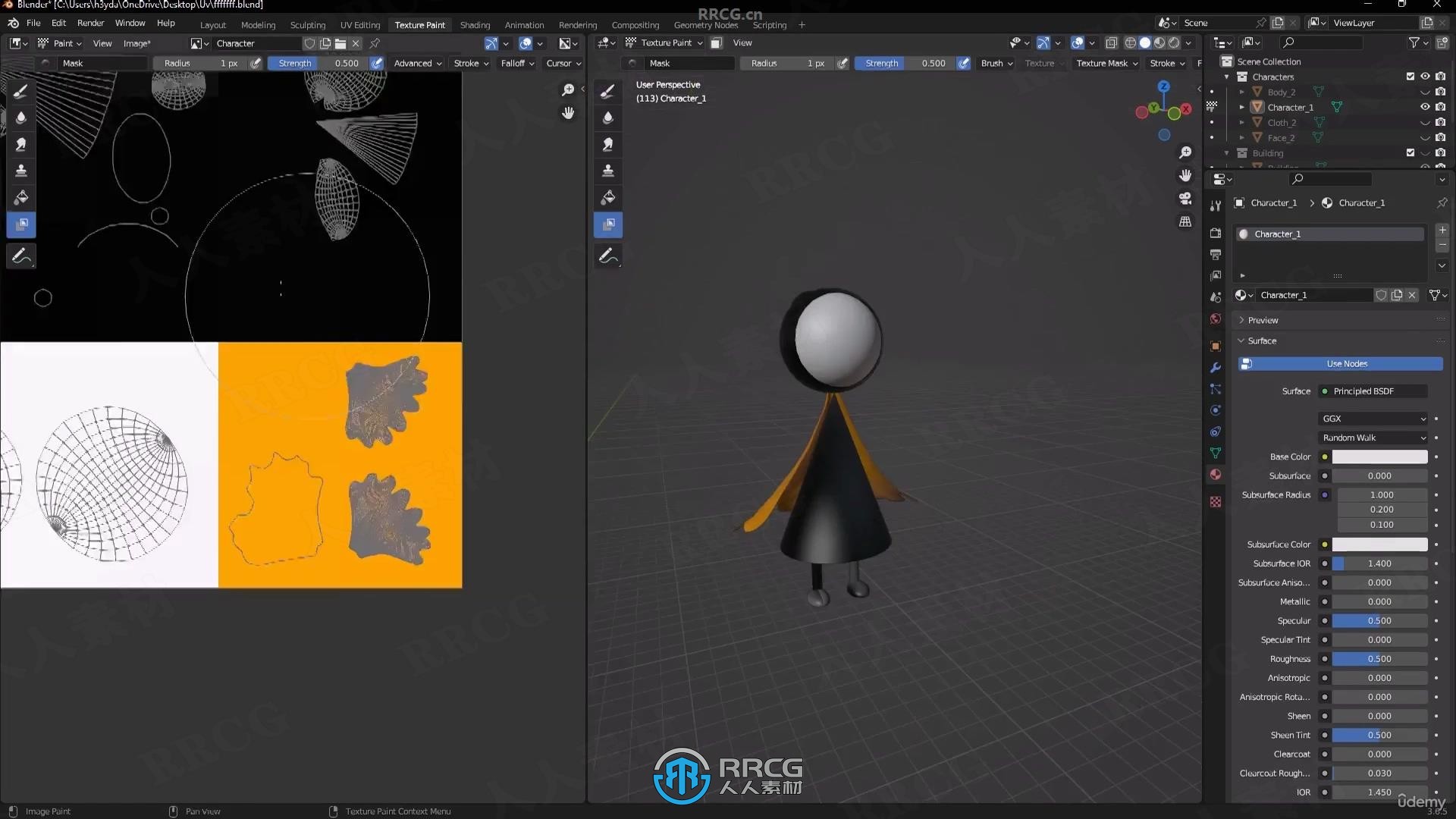1456x819 pixels.
Task: Open the Brush dropdown menu
Action: [991, 63]
